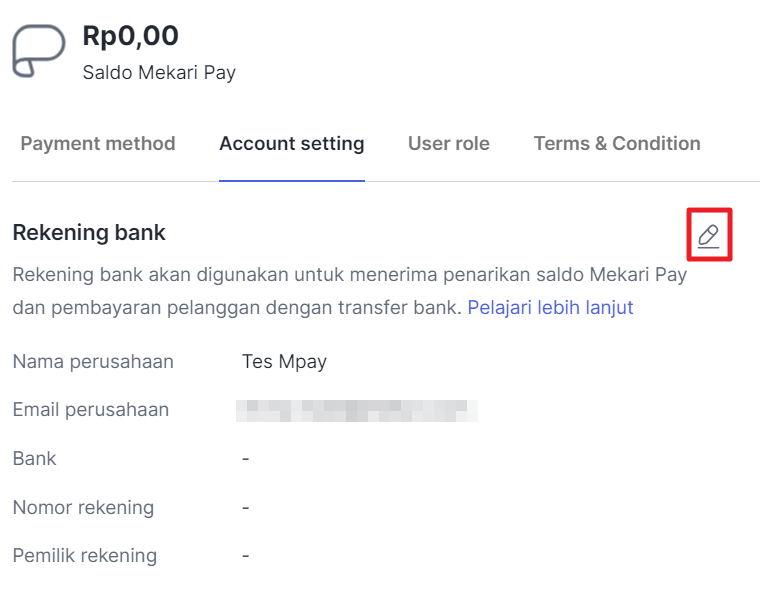Click the Nomor rekening label
The height and width of the screenshot is (602, 760).
[x=83, y=507]
